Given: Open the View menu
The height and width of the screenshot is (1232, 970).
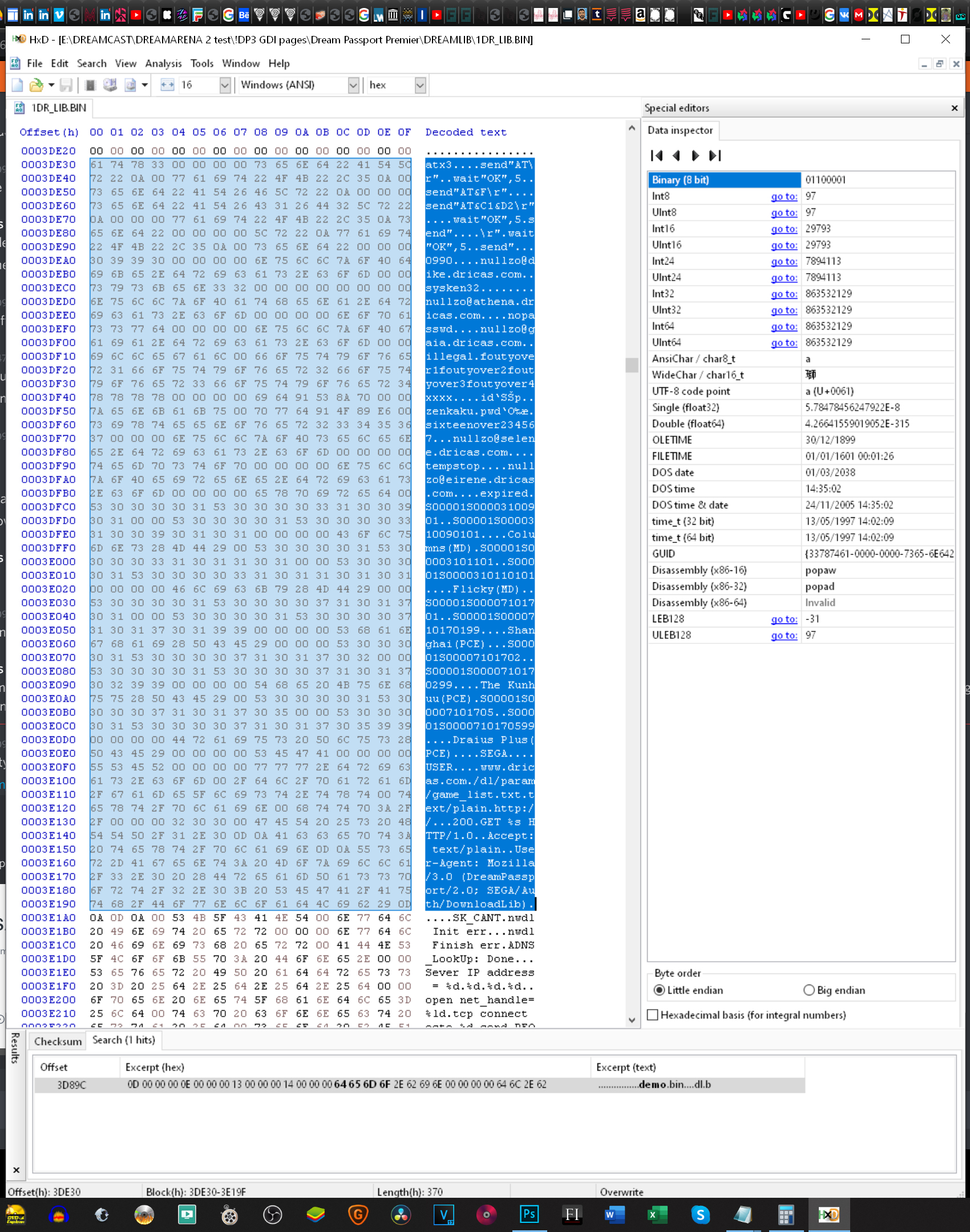Looking at the screenshot, I should [x=126, y=63].
